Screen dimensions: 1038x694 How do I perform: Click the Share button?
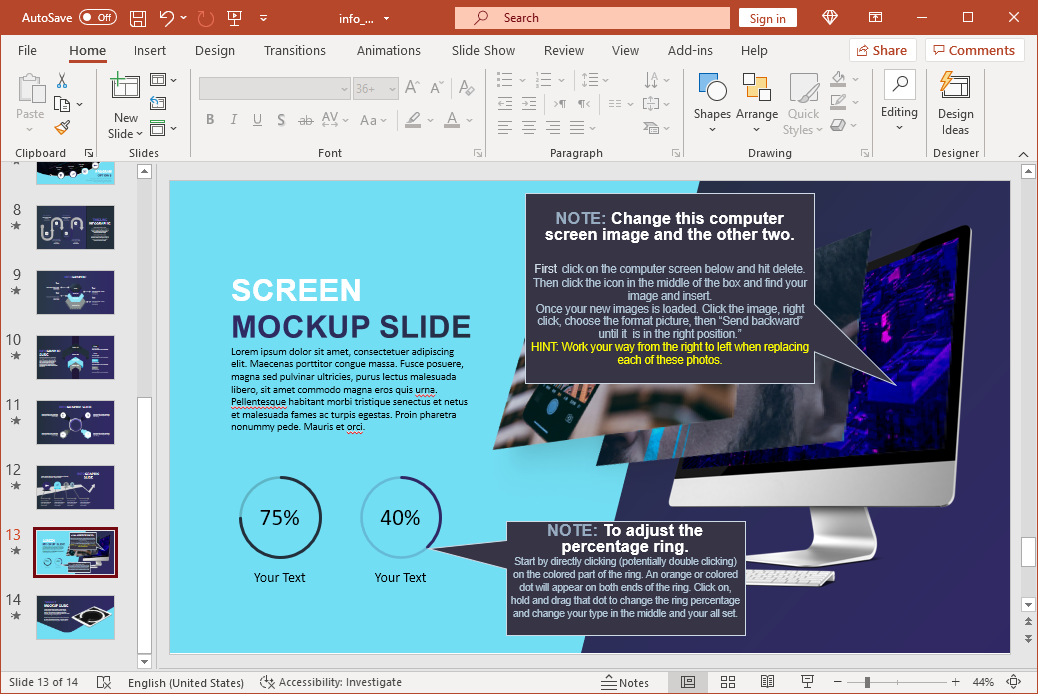point(882,50)
